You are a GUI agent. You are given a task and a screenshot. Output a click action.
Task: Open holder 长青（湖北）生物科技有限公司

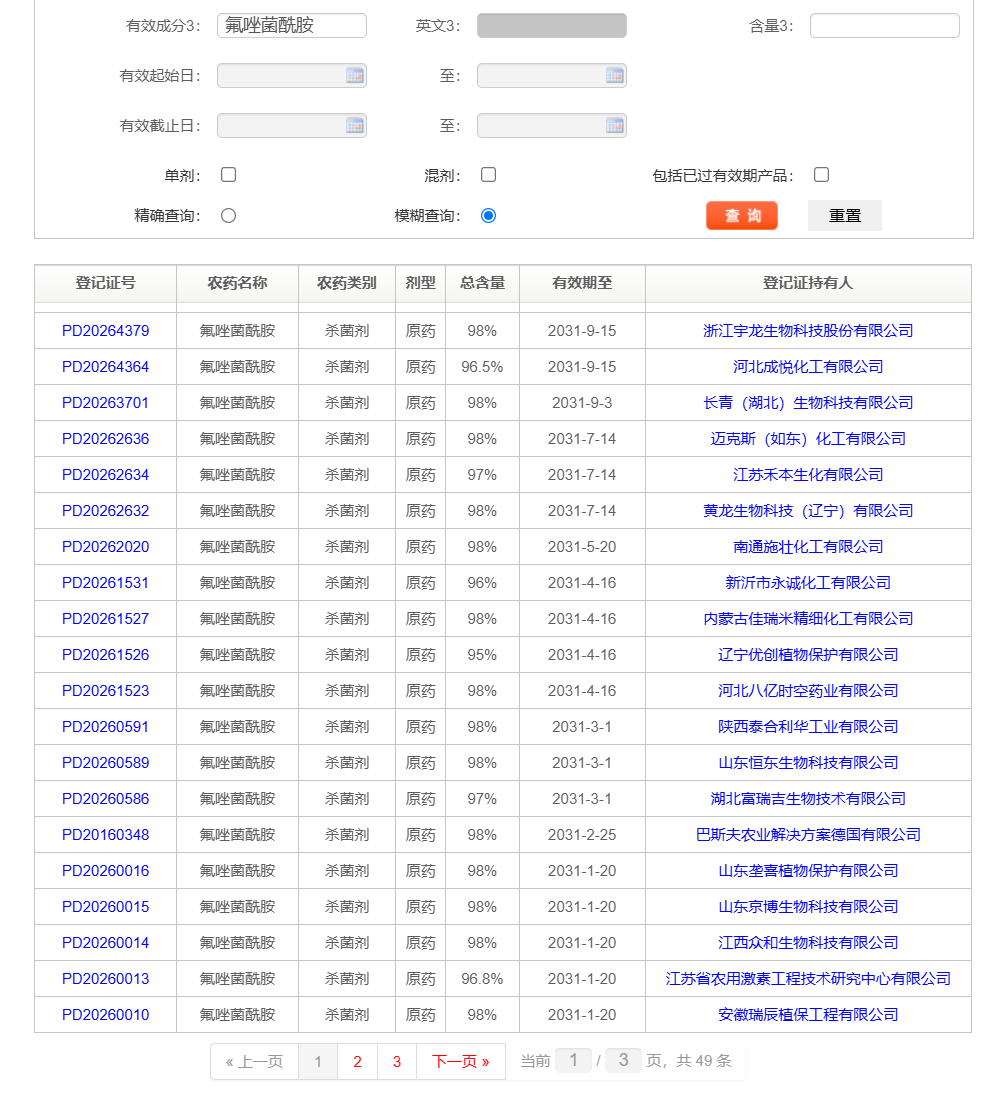tap(808, 403)
